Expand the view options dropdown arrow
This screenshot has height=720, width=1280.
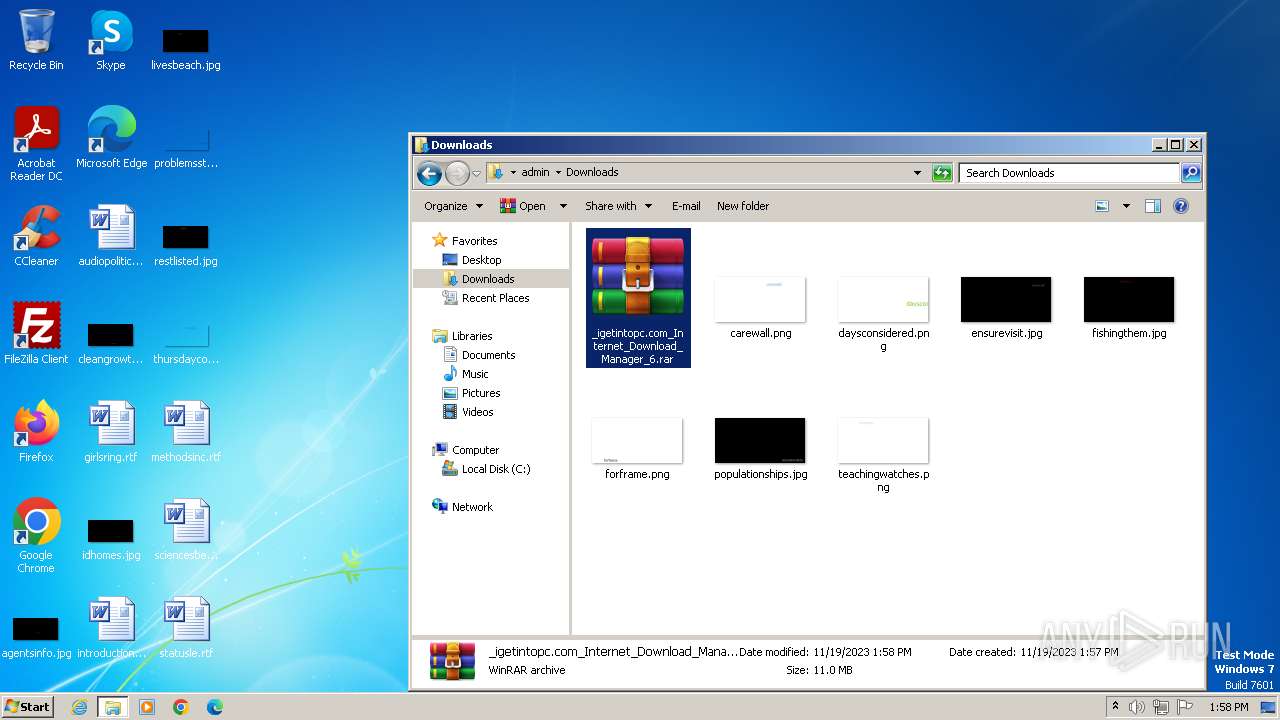[1126, 206]
